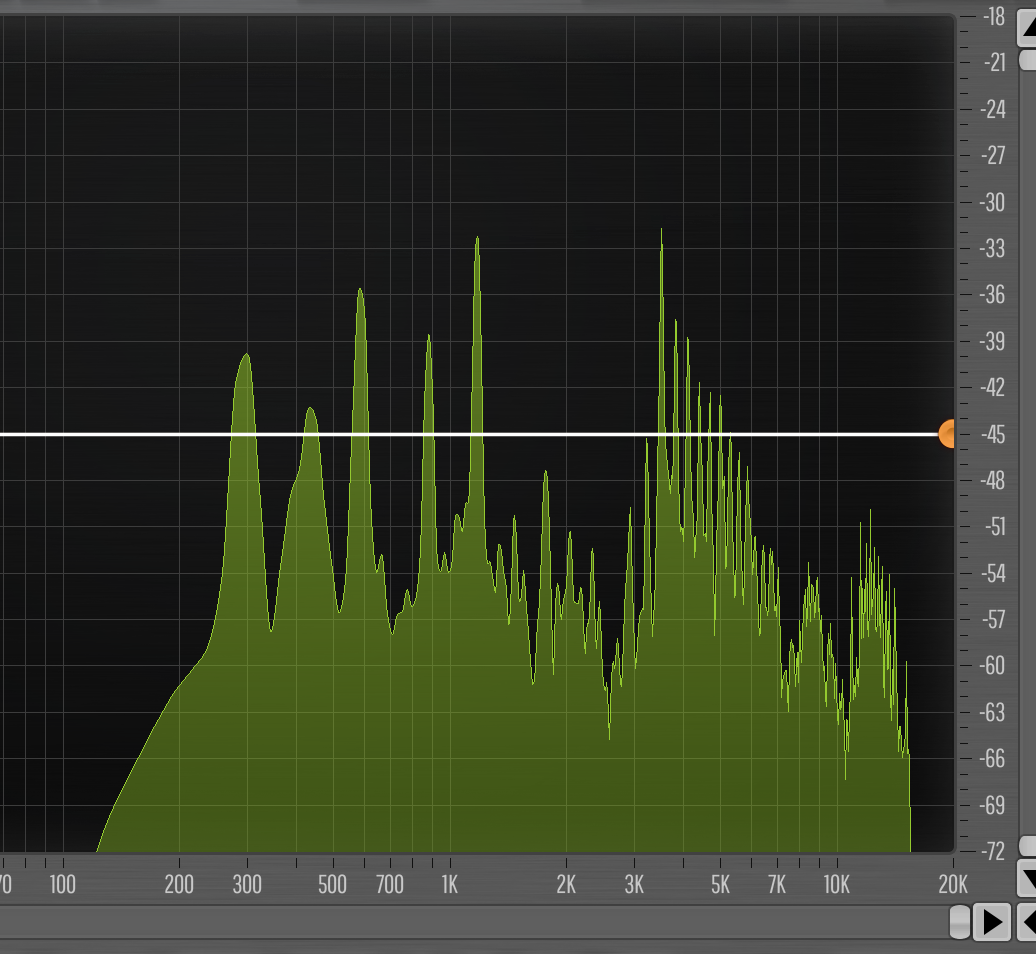Viewport: 1036px width, 954px height.
Task: Click the vertical scroll down arrow button
Action: coord(1027,879)
